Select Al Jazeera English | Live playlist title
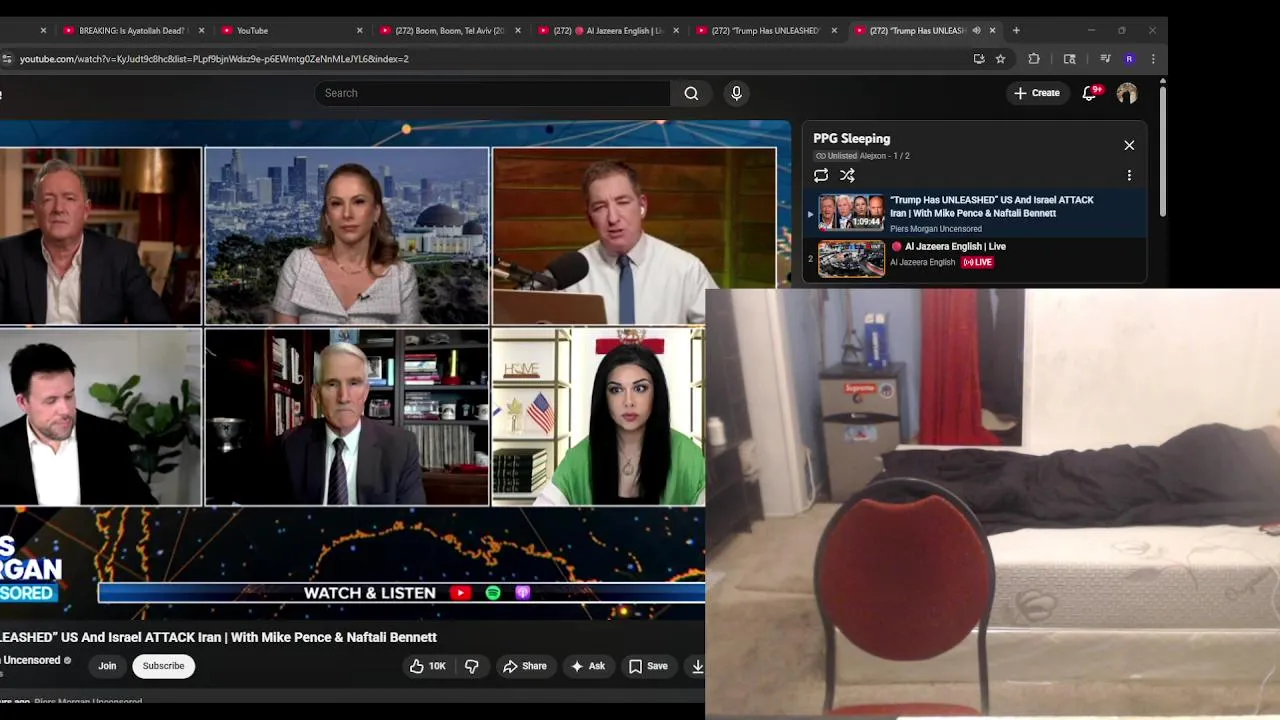This screenshot has height=720, width=1280. (x=955, y=246)
